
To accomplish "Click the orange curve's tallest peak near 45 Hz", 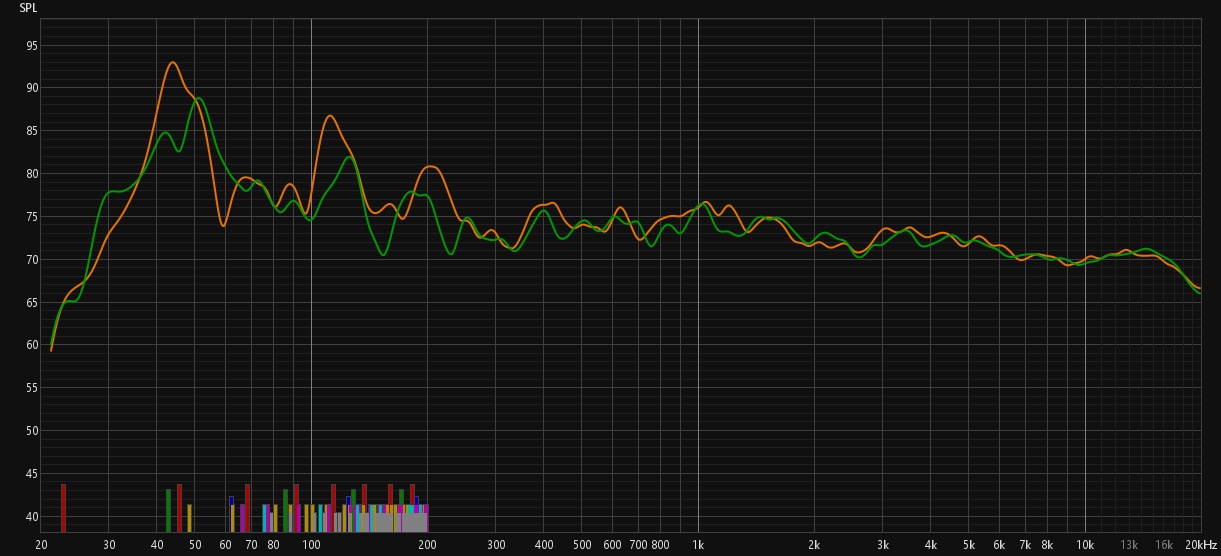I will pyautogui.click(x=173, y=63).
